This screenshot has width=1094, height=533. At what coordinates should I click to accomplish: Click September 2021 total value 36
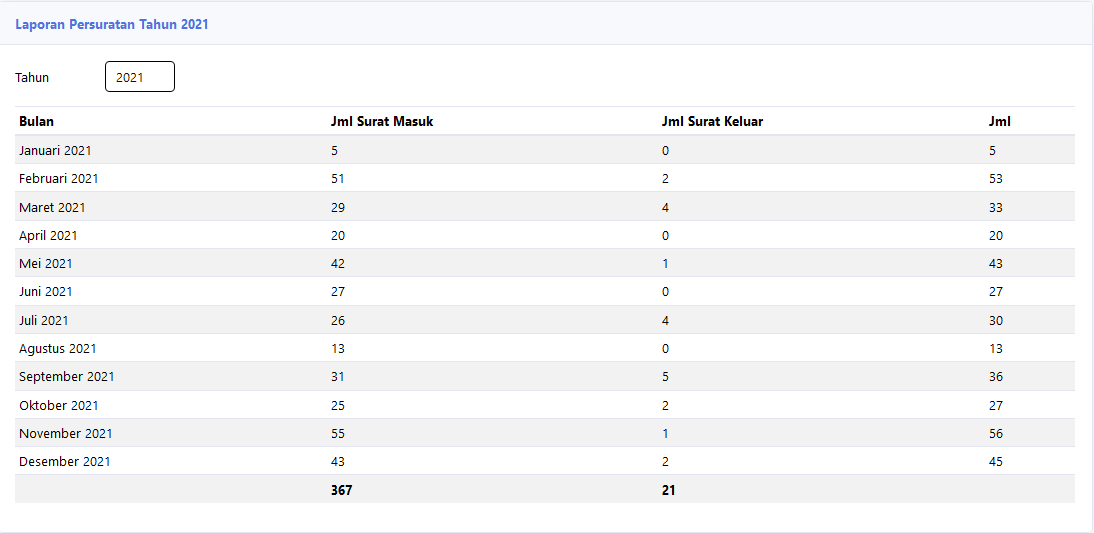996,377
